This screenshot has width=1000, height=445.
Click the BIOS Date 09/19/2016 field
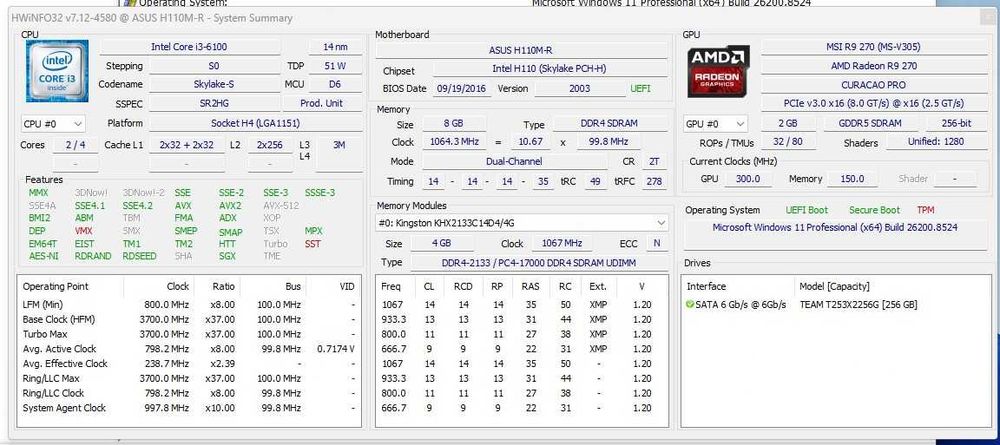[x=462, y=89]
